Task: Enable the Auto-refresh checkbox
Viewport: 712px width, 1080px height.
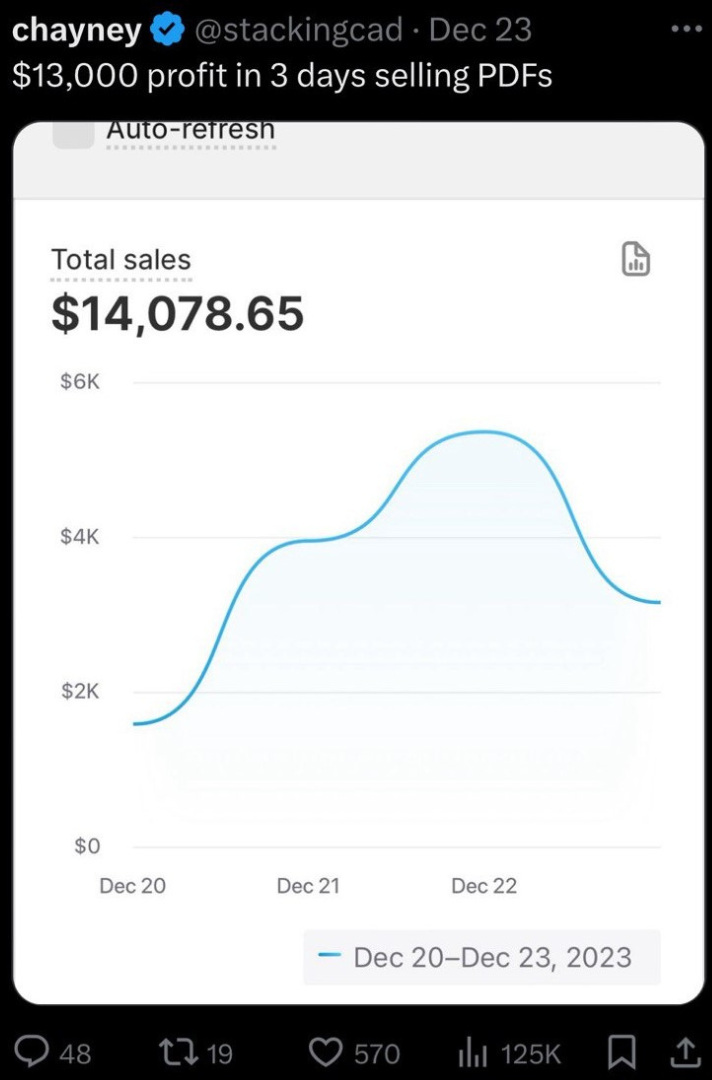Action: [74, 134]
